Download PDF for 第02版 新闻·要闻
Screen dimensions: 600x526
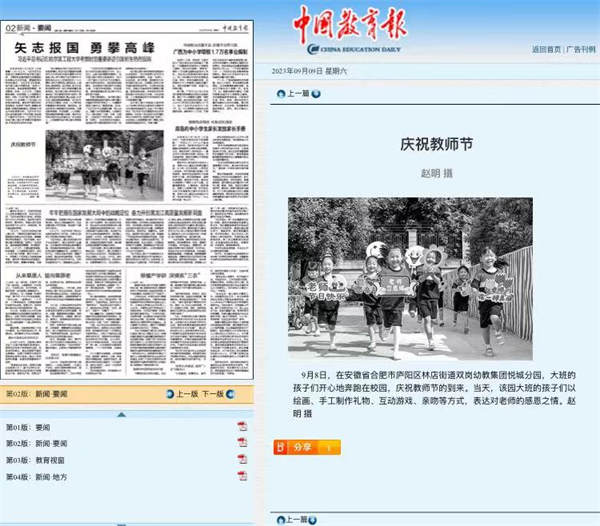242,443
